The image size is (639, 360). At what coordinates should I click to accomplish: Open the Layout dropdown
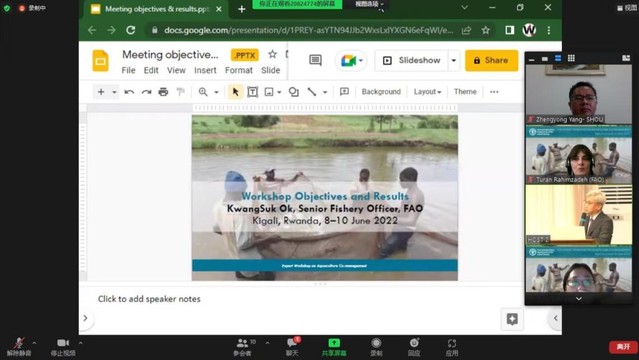coord(427,92)
